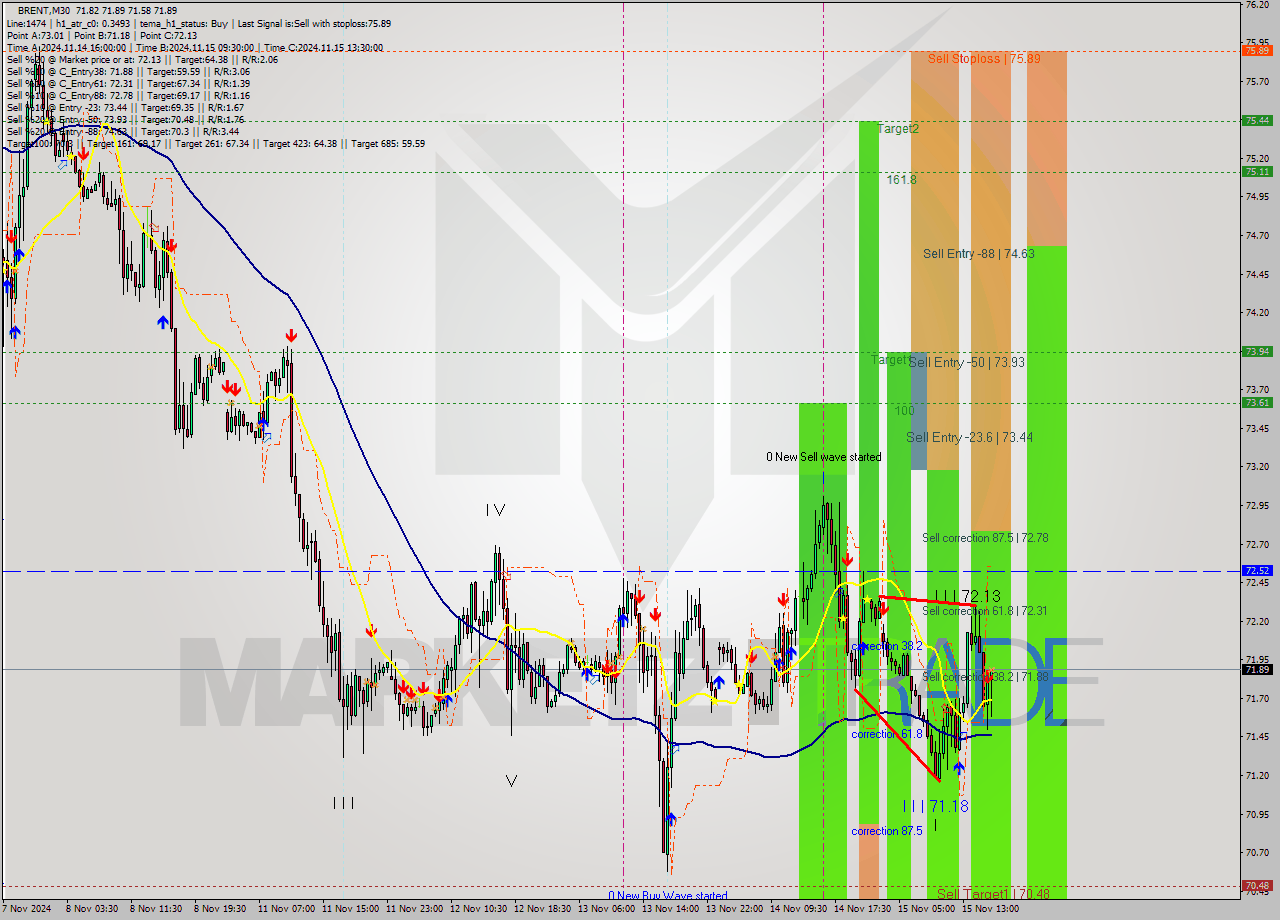Click the '161.8' Fibonacci level label
This screenshot has height=920, width=1280.
click(901, 180)
